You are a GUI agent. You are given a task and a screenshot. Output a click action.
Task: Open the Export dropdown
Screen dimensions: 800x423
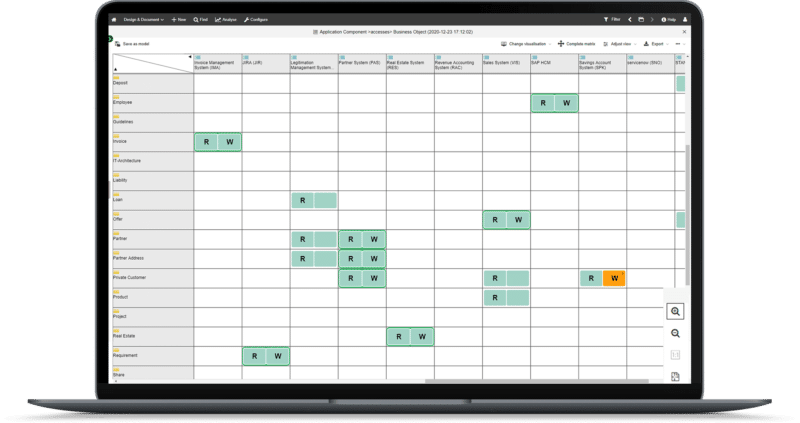click(x=655, y=44)
